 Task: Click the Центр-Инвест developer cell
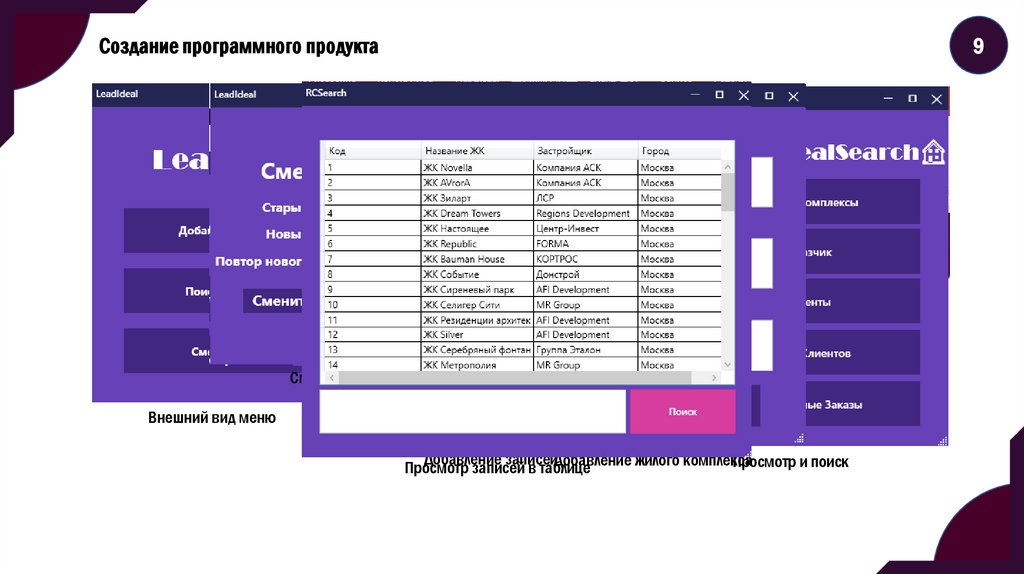tap(586, 229)
